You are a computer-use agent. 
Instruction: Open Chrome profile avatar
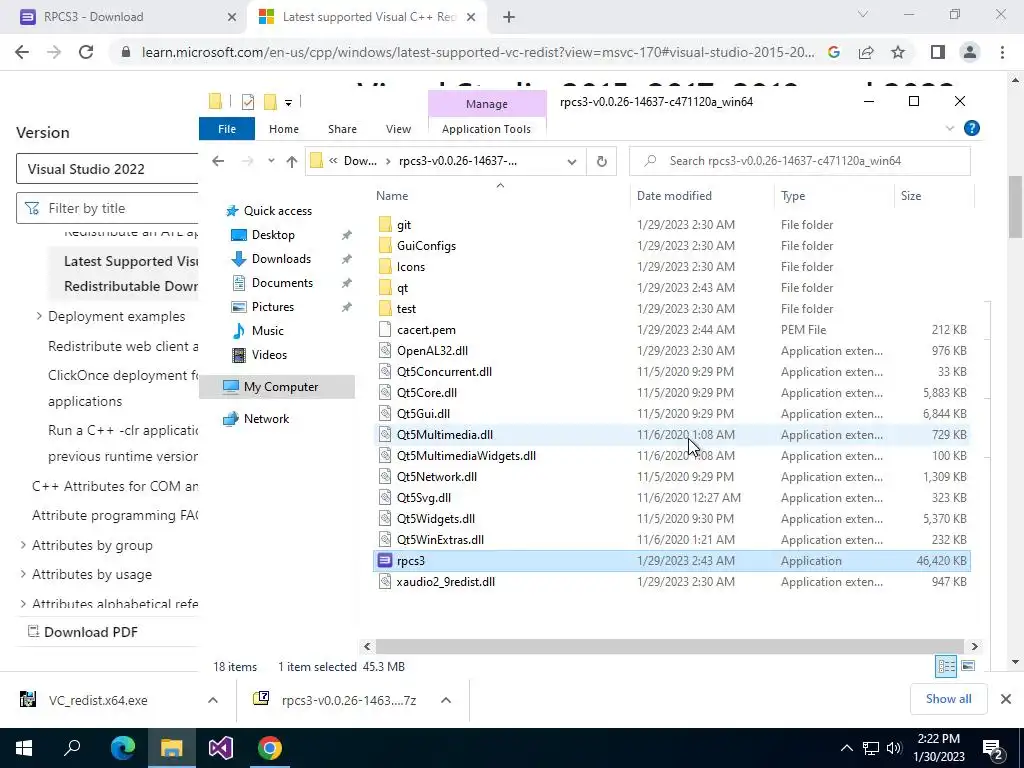pos(970,52)
